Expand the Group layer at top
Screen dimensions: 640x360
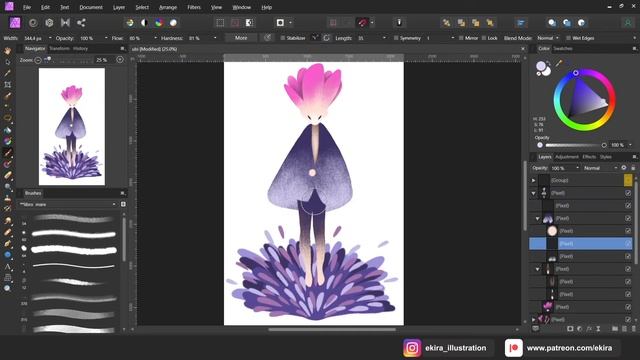click(533, 180)
